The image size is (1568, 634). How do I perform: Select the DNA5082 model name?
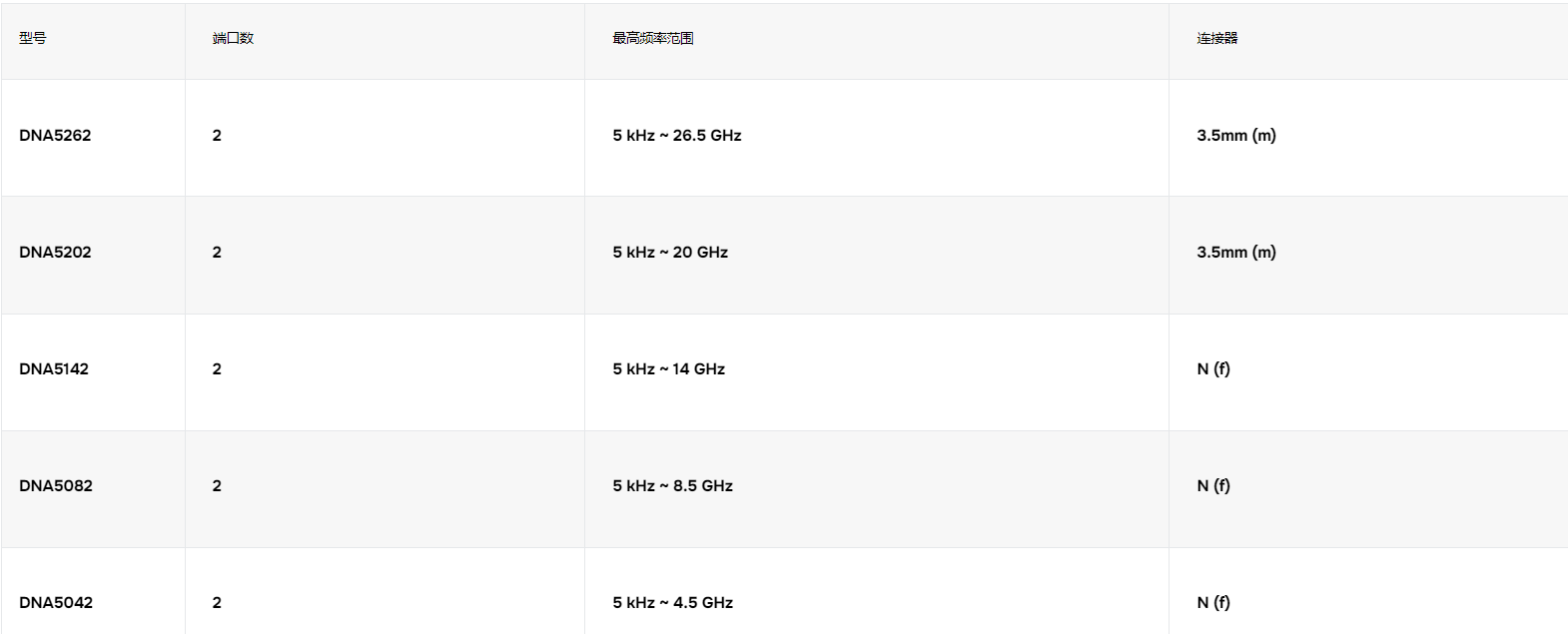tap(56, 486)
